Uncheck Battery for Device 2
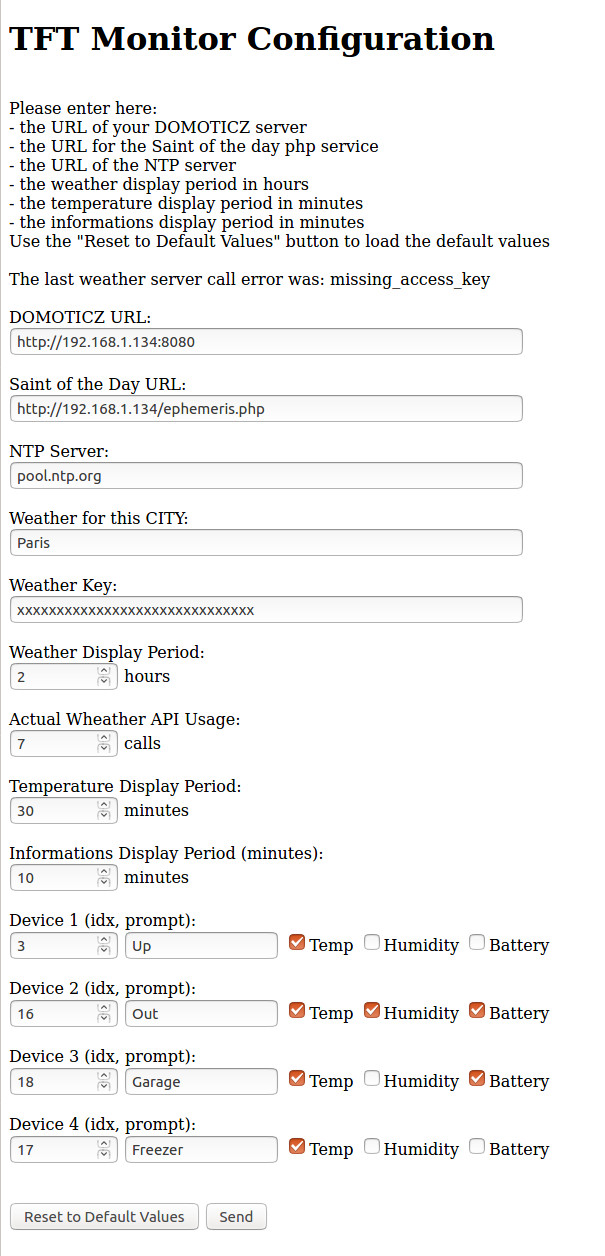605x1256 pixels. (x=477, y=1010)
